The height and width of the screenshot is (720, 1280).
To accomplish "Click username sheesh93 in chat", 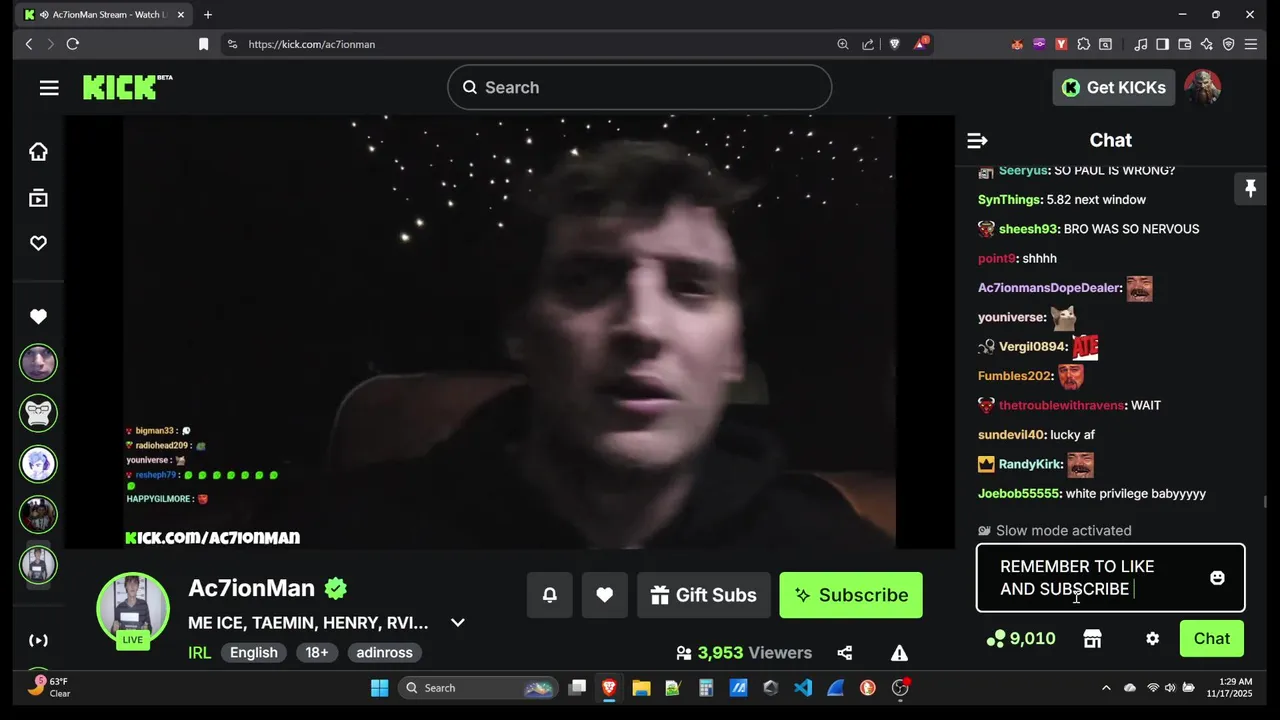I will click(x=1029, y=229).
